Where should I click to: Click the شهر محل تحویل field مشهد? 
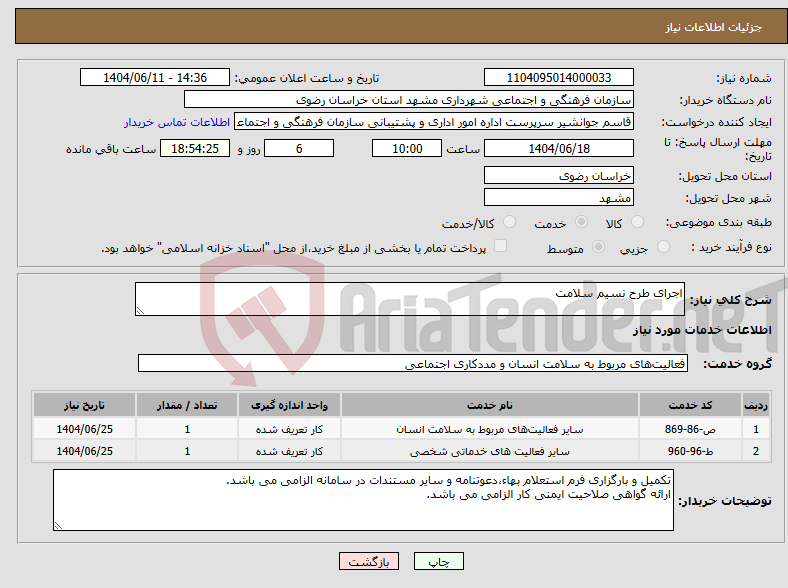558,197
